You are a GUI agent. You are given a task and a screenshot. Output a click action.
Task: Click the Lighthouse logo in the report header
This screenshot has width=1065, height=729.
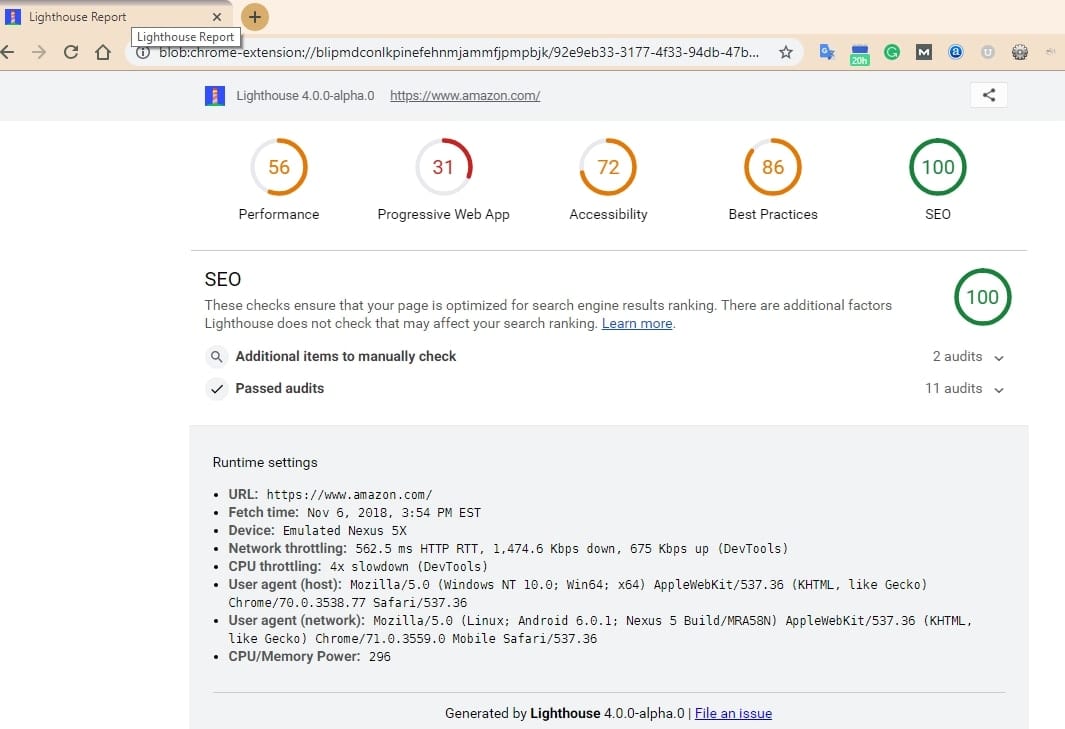[214, 95]
